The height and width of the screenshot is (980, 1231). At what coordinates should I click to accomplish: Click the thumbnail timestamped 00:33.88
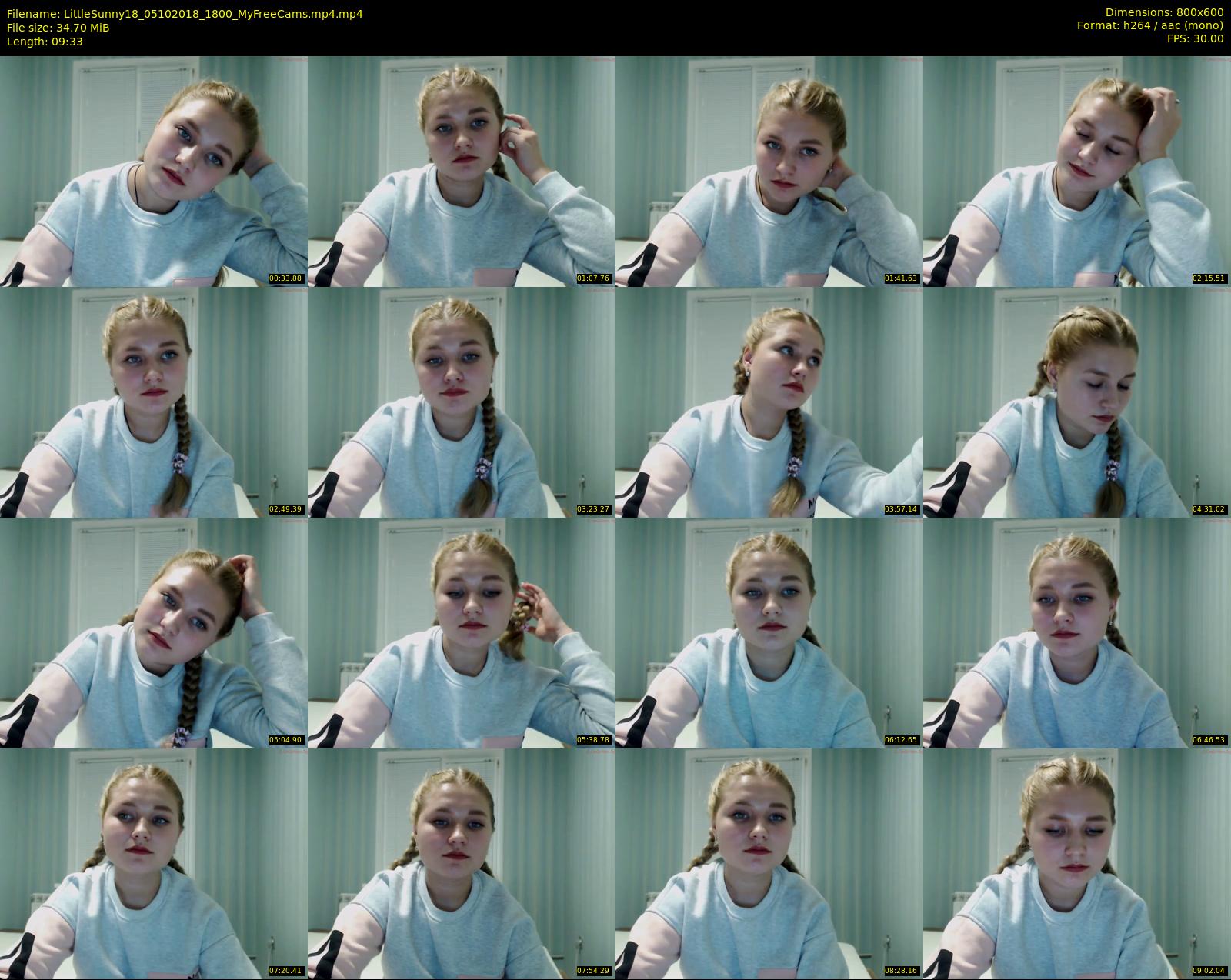(x=154, y=171)
